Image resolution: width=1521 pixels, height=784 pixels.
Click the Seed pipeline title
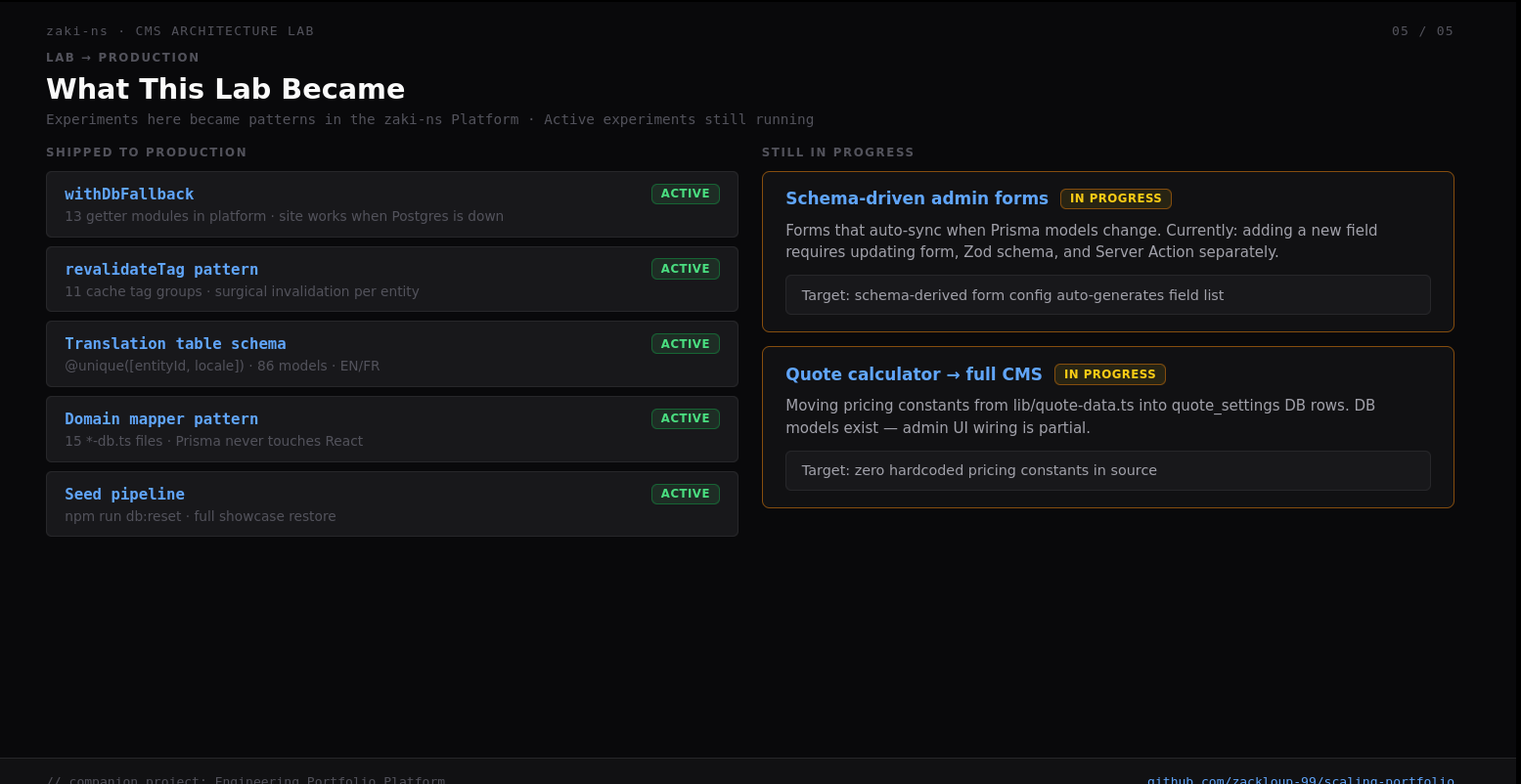pos(124,494)
